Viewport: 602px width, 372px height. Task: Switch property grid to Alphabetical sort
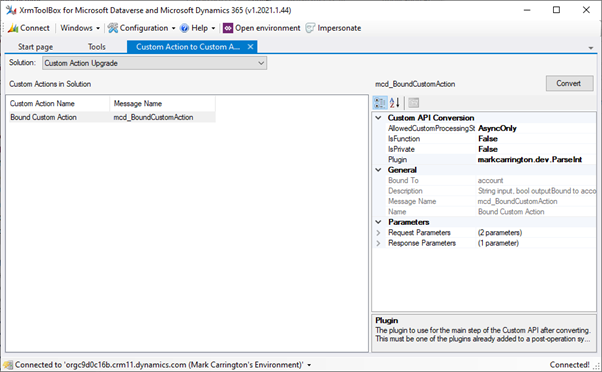(394, 103)
